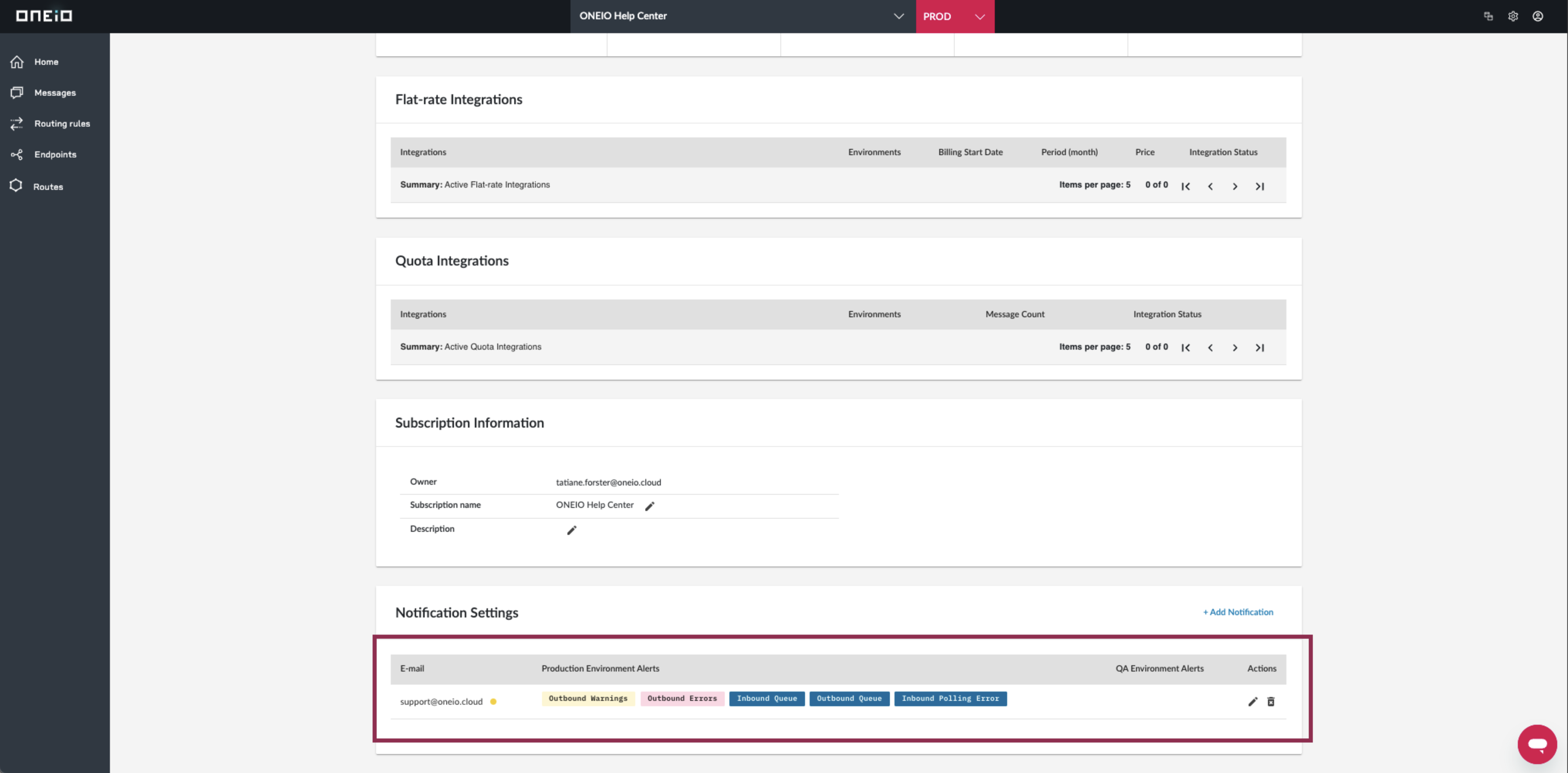Click the translation icon in top bar
The width and height of the screenshot is (1568, 773).
(x=1488, y=17)
